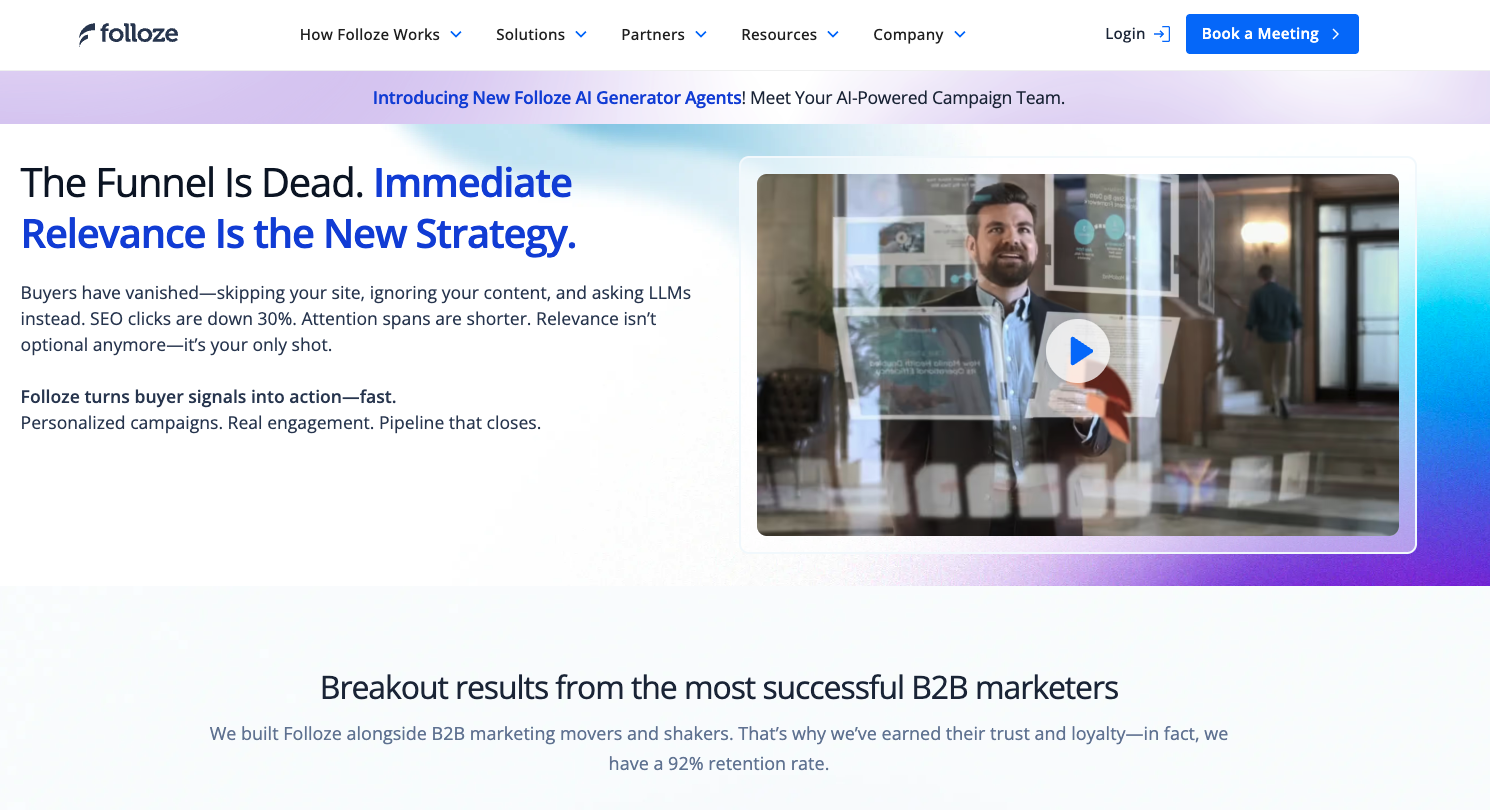Open Introducing New Folloze AI Generator Agents link
Screen dimensions: 1490x810
[557, 98]
